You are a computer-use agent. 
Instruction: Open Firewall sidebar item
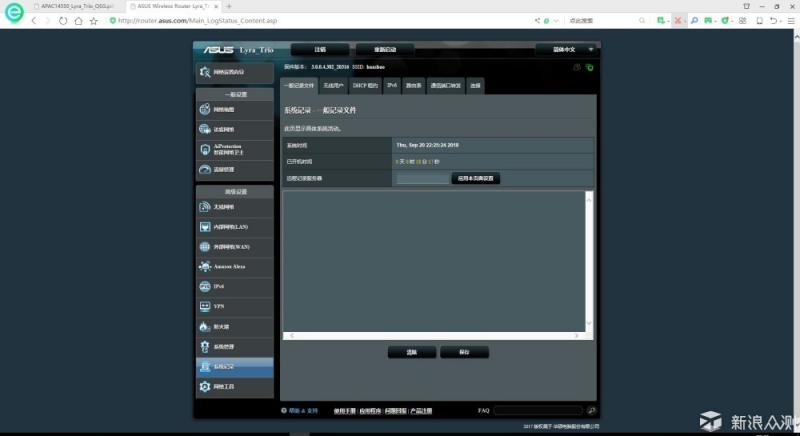coord(235,326)
